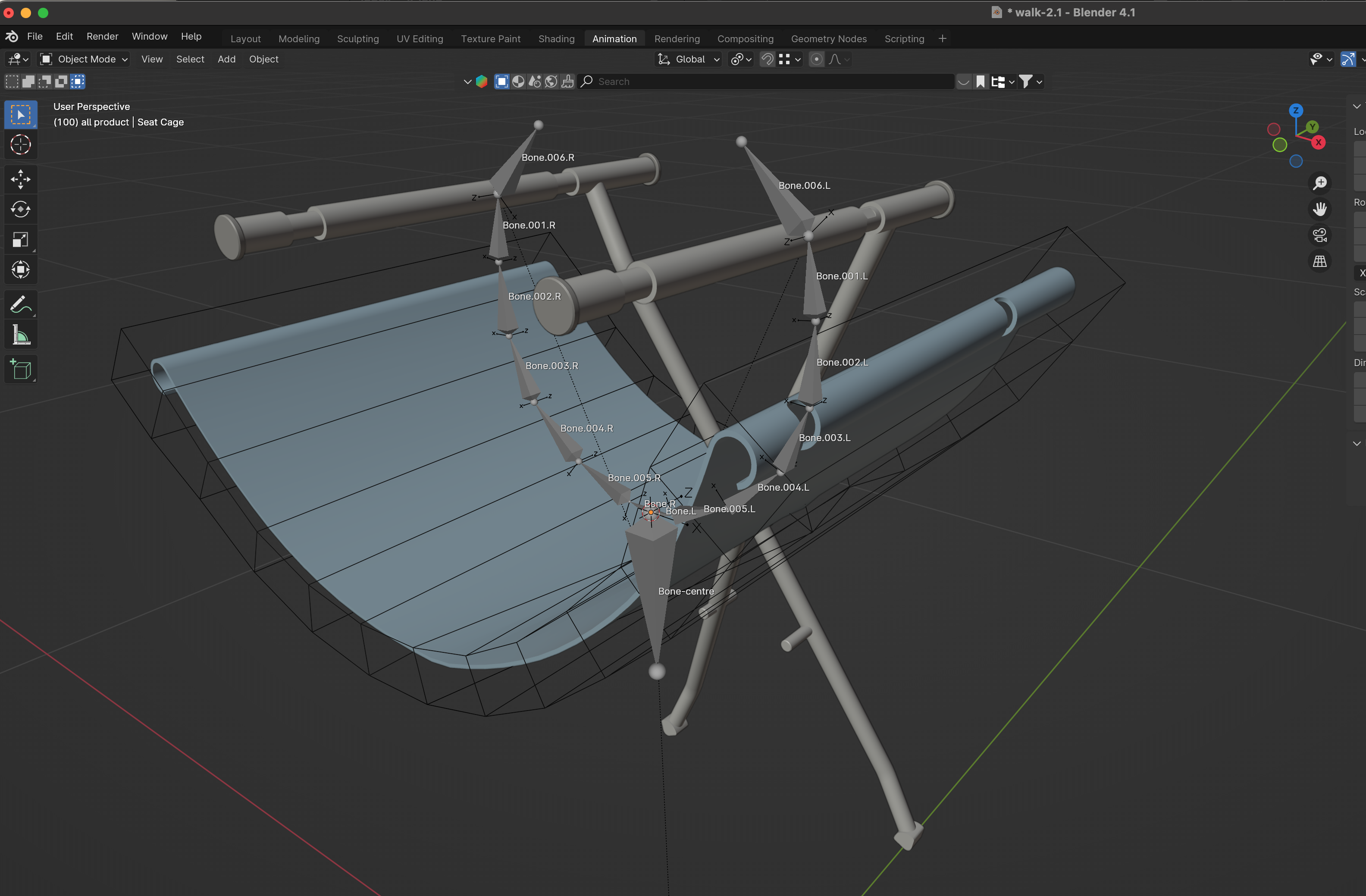Select the Add Cube tool
Screen dimensions: 1366x896
click(21, 369)
